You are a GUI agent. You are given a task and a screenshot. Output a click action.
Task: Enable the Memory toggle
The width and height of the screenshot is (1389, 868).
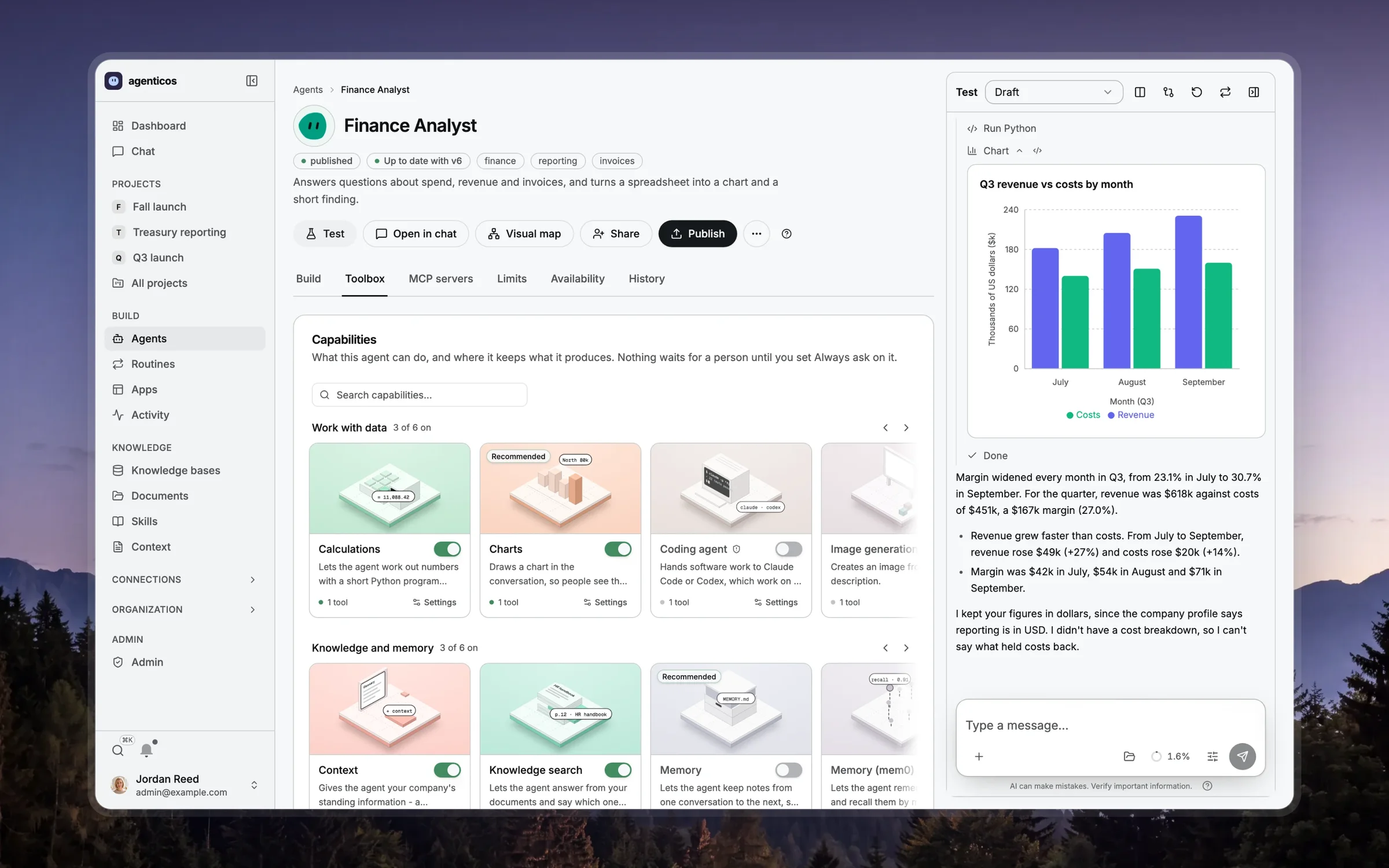(788, 770)
